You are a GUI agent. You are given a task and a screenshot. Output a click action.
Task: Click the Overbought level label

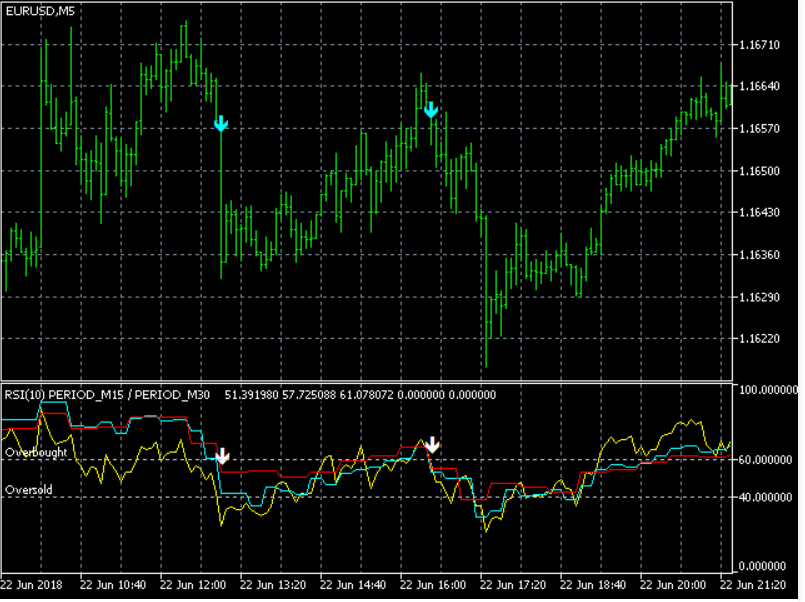coord(36,453)
